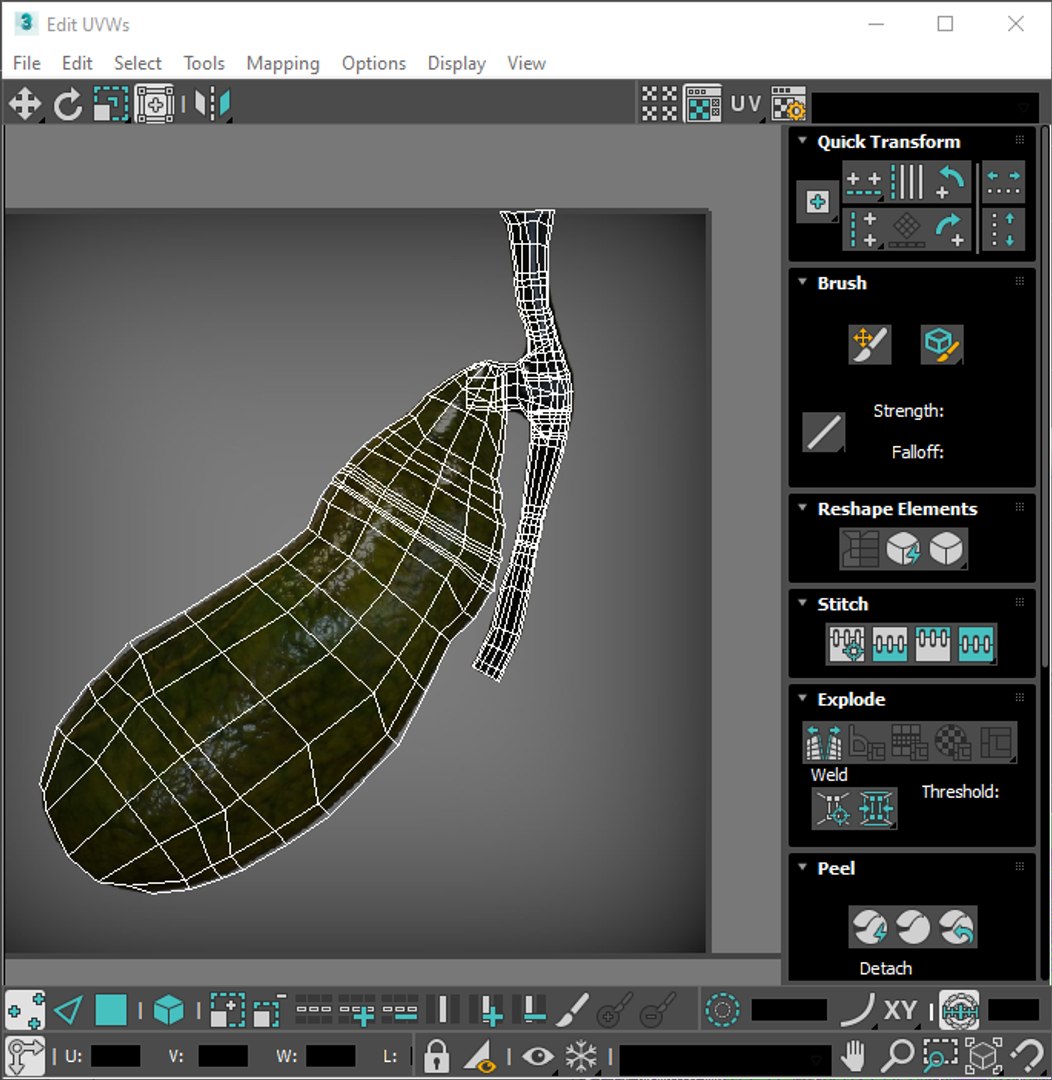Screen dimensions: 1052x1080
Task: Select the Paint Move brush
Action: (x=869, y=344)
